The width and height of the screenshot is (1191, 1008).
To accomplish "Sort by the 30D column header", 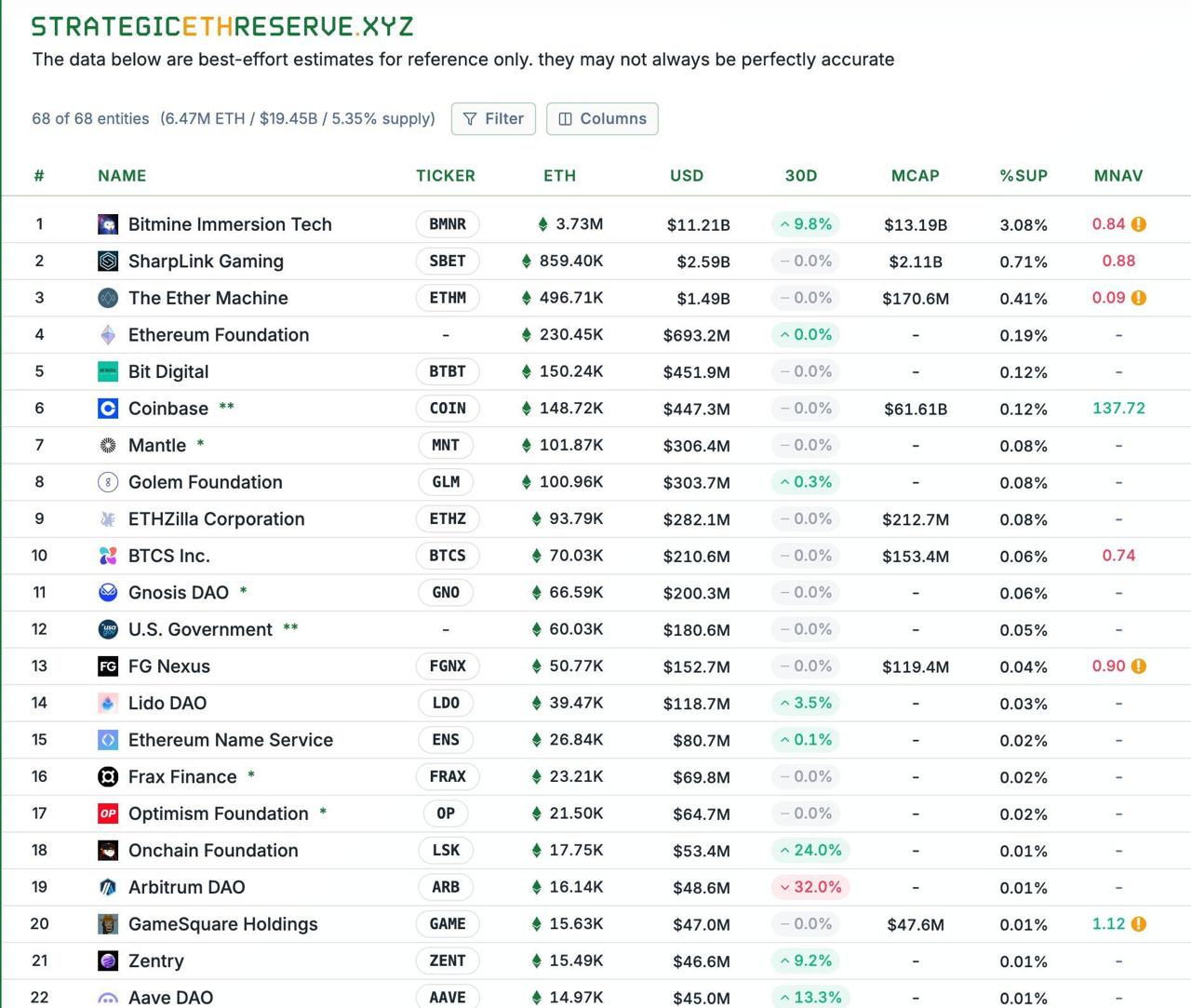I will pyautogui.click(x=800, y=176).
